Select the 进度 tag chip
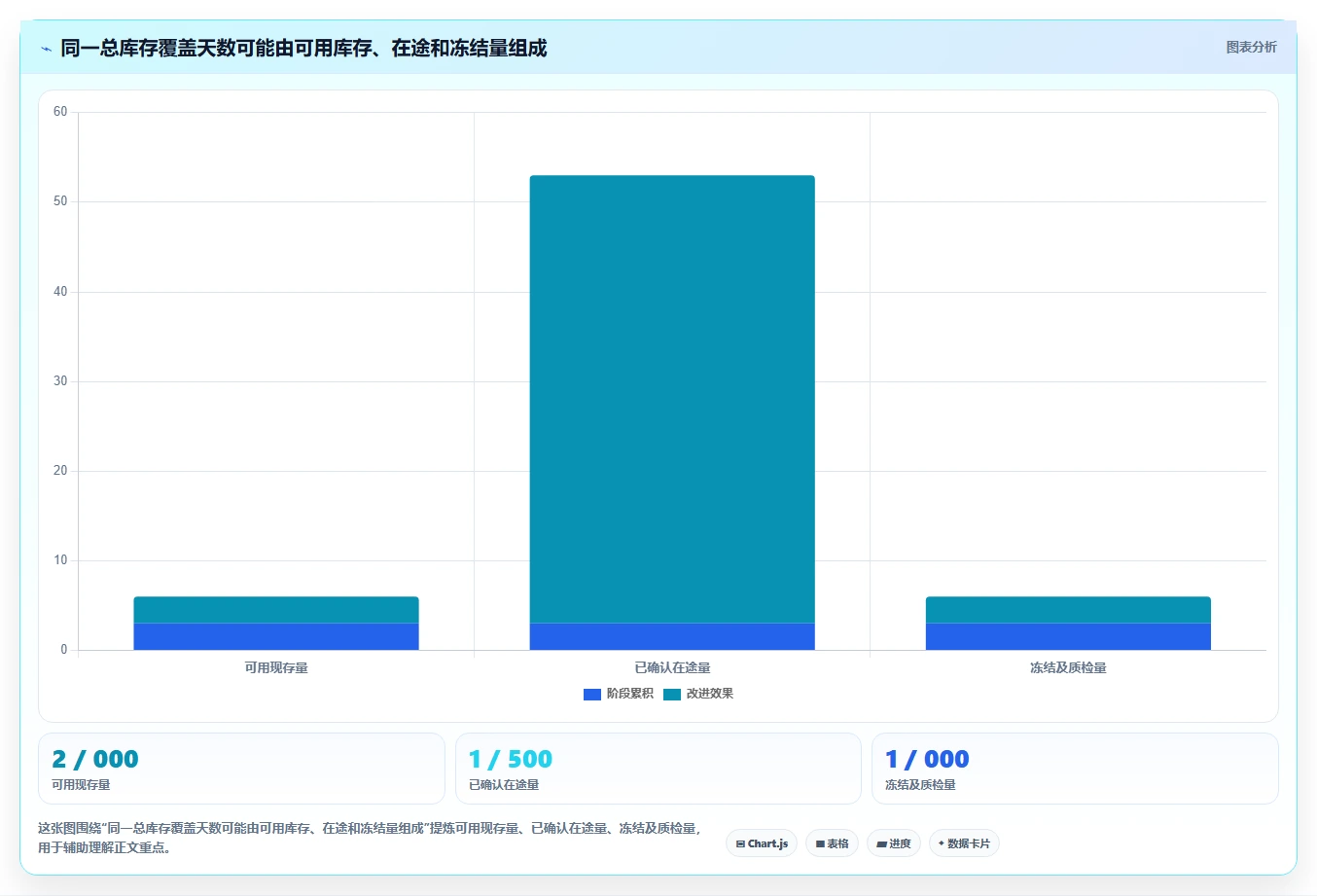 pos(894,843)
